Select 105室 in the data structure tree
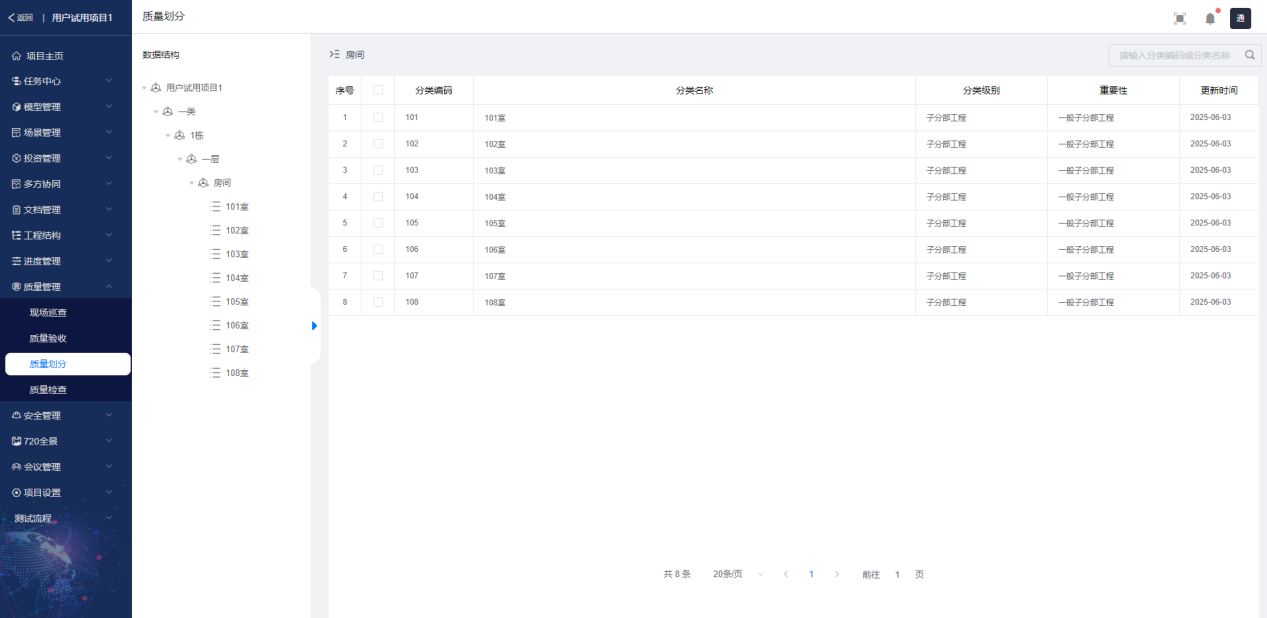 click(x=237, y=302)
